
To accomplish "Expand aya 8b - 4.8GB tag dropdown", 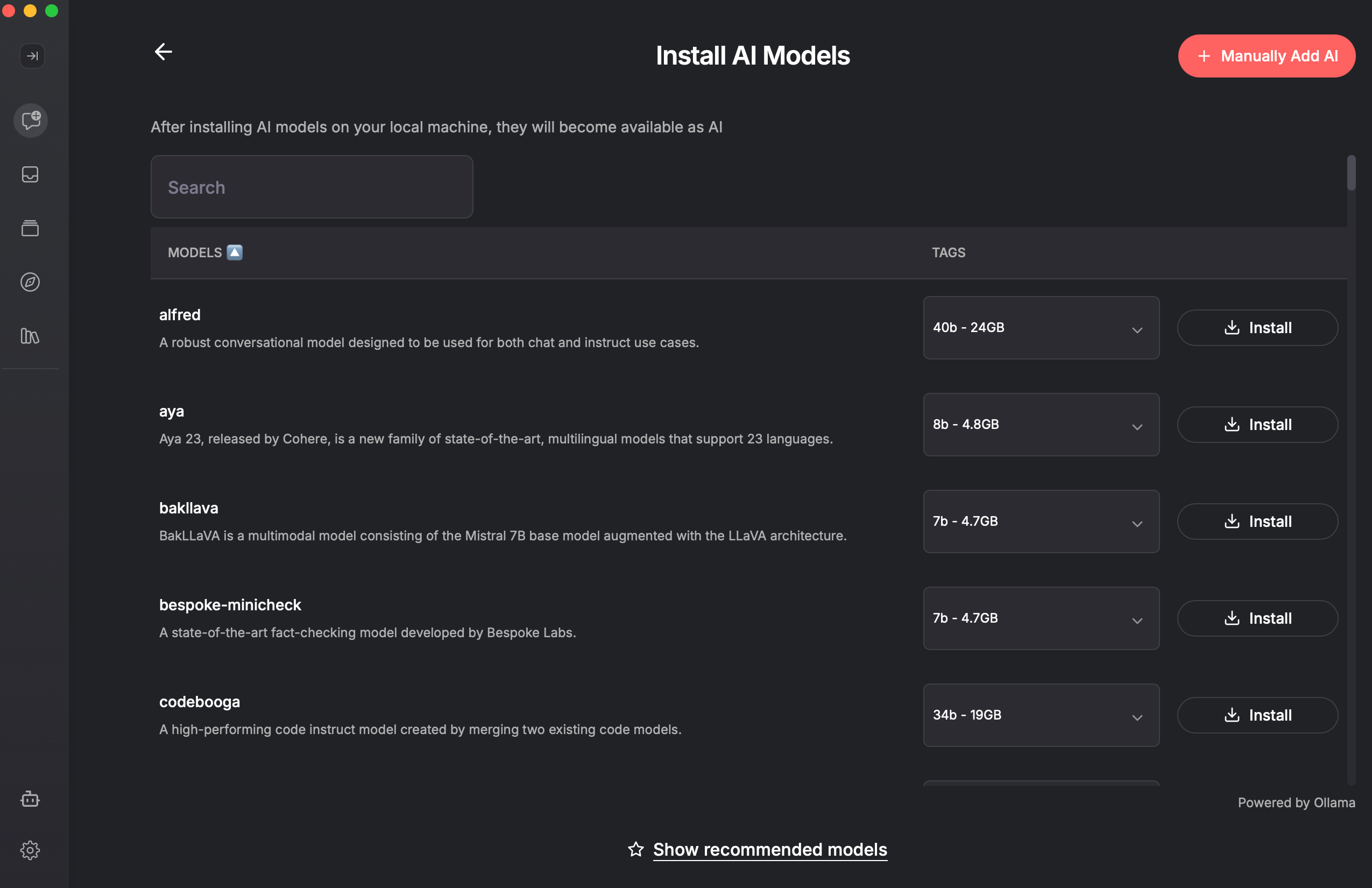I will (1041, 425).
